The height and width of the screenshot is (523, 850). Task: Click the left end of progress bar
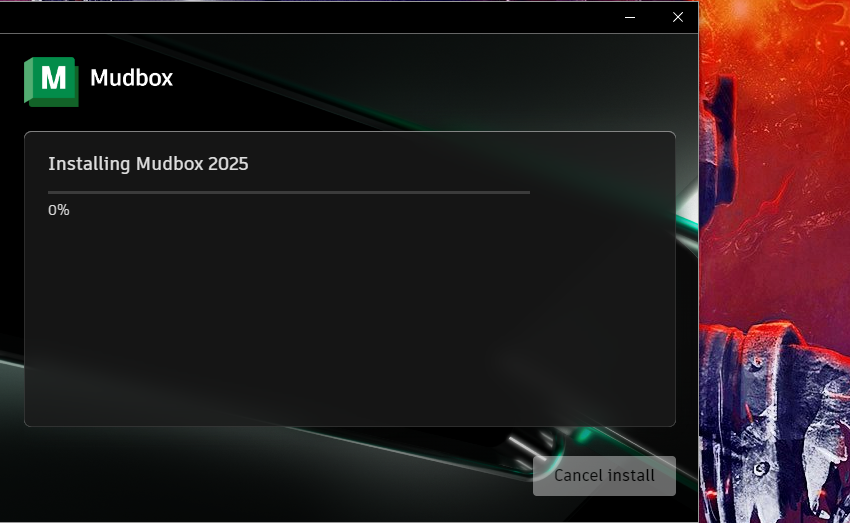(52, 191)
